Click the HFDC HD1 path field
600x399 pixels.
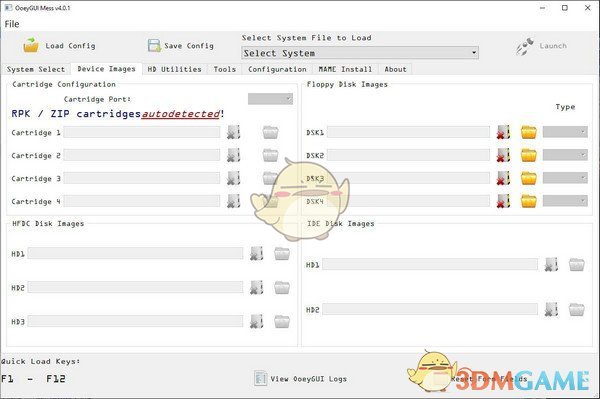click(135, 253)
